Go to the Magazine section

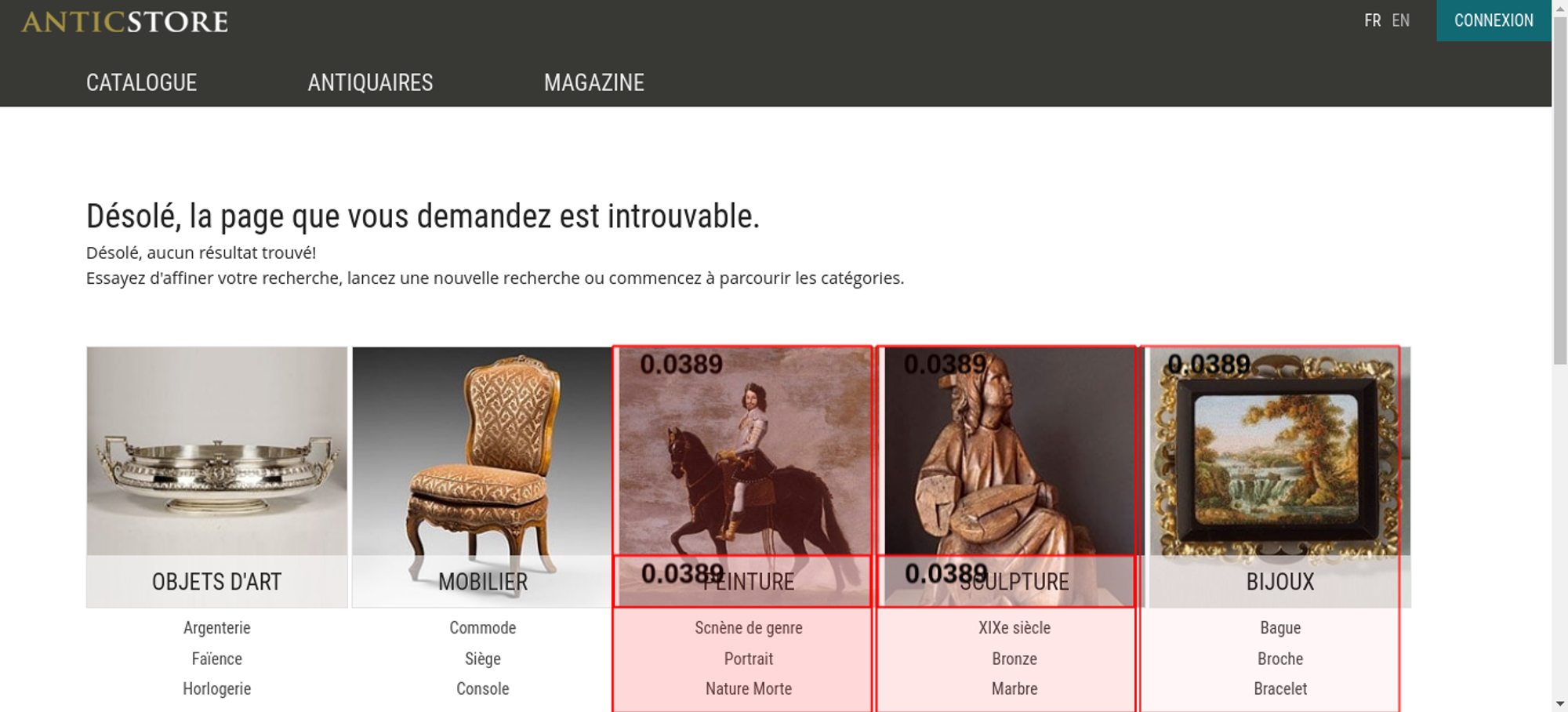click(x=594, y=82)
